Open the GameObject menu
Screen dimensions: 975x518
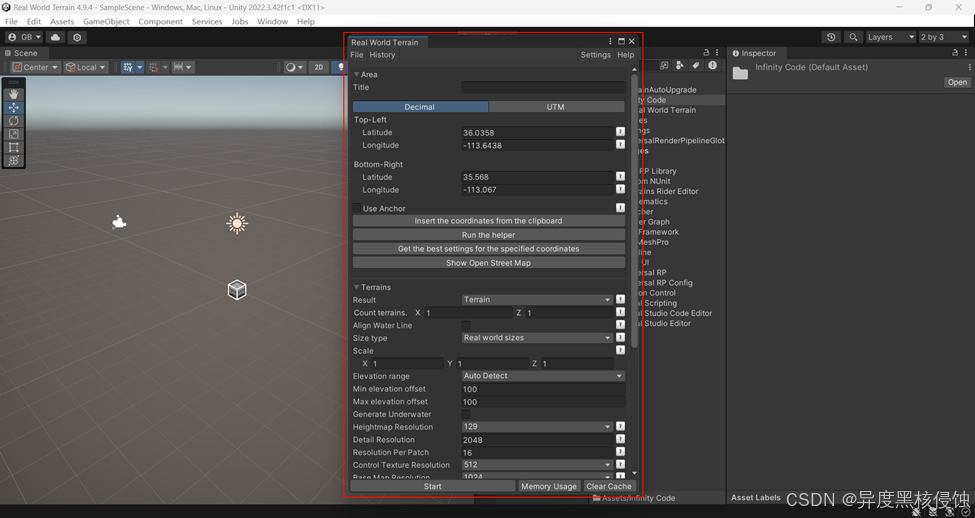click(x=106, y=21)
